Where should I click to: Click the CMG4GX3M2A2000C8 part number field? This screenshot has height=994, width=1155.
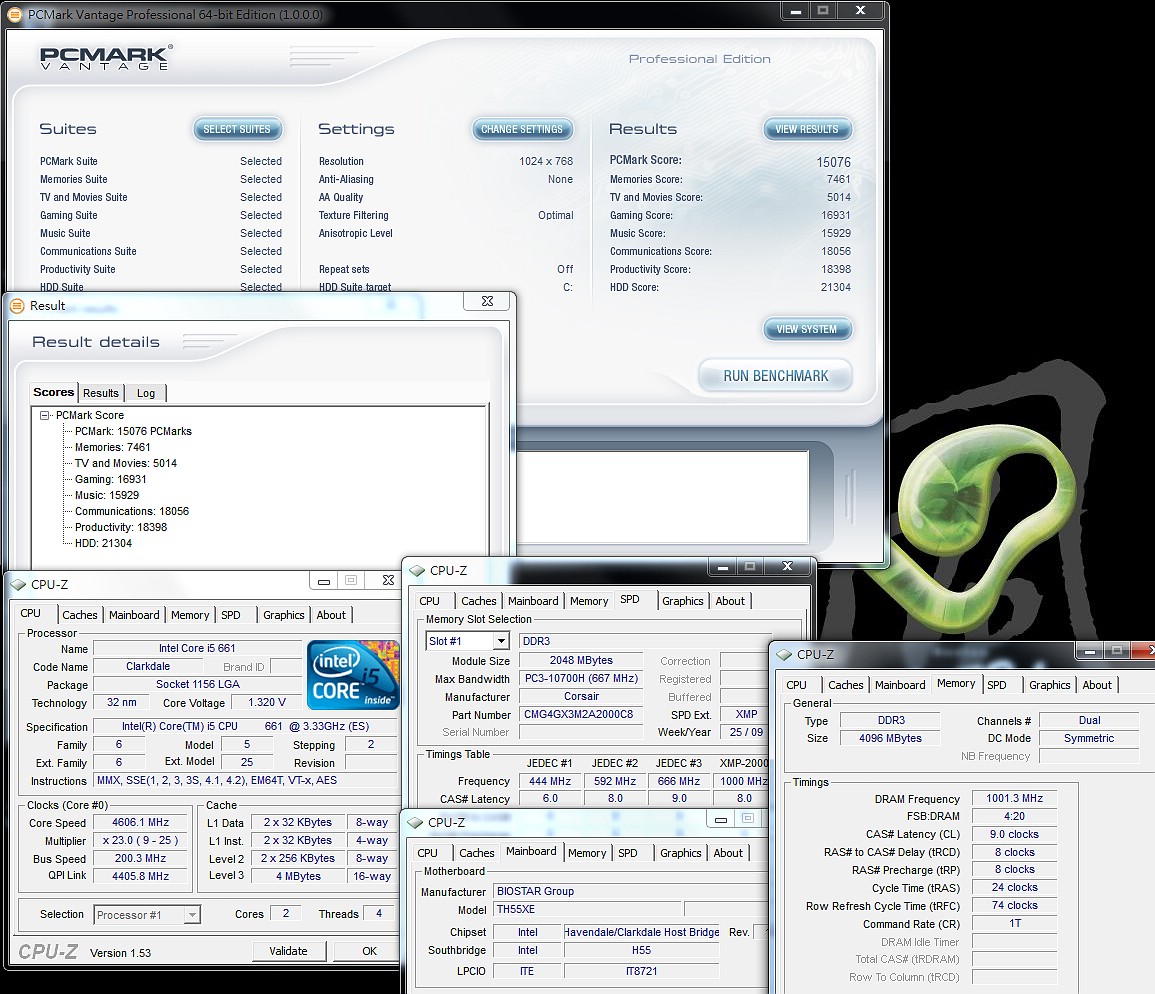(579, 714)
